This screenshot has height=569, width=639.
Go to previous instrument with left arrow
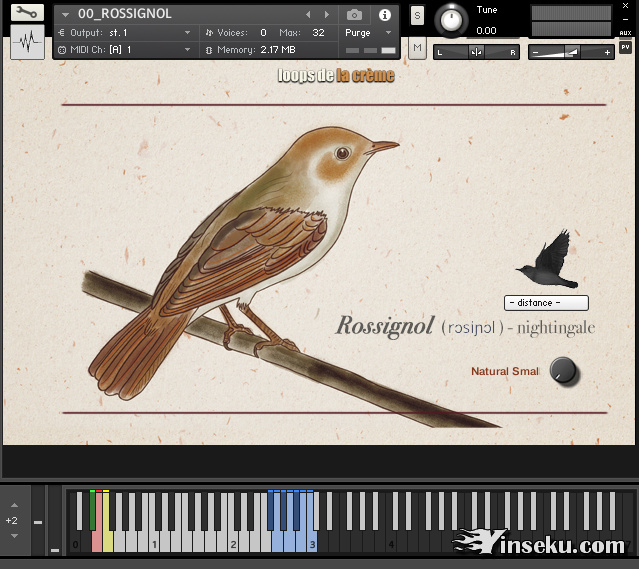point(308,15)
